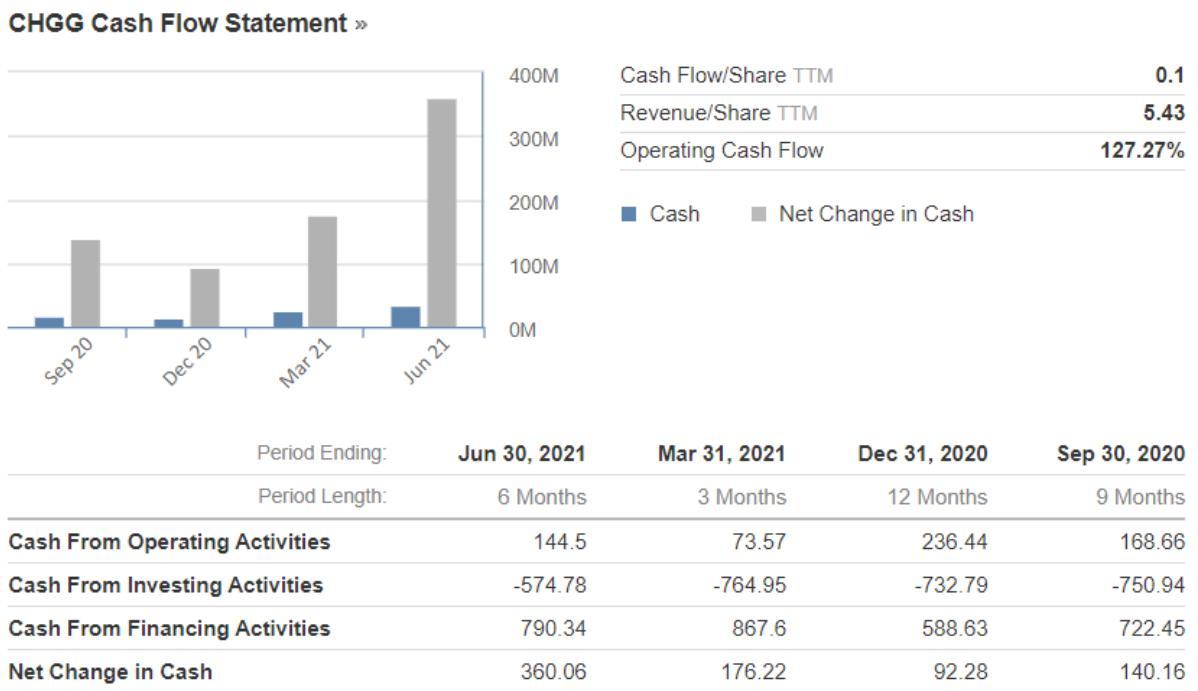Click the Dec 20 blue cash bar
Screen dimensions: 1198x691
pyautogui.click(x=169, y=323)
